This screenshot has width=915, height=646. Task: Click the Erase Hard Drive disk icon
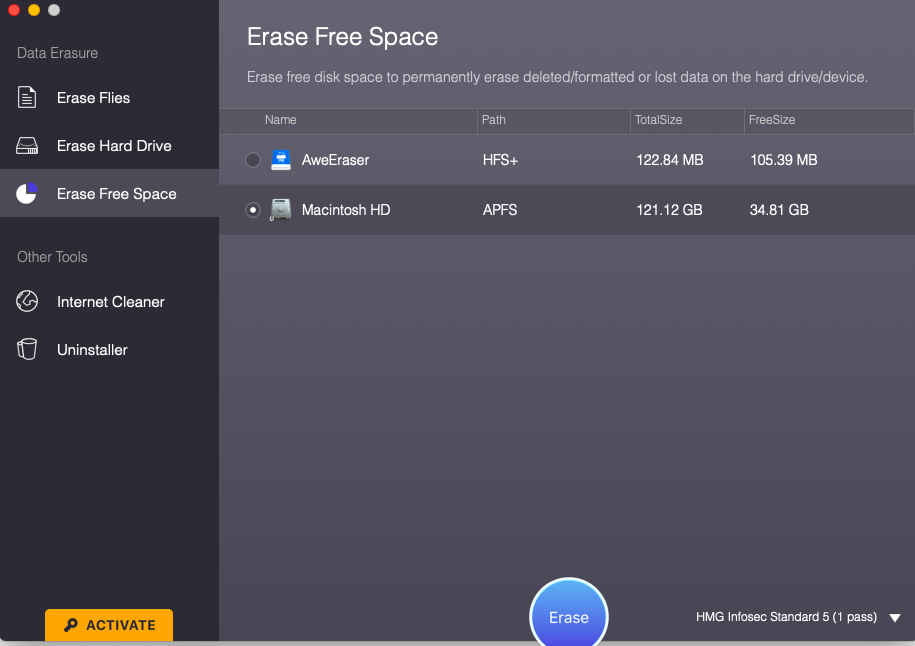point(27,145)
